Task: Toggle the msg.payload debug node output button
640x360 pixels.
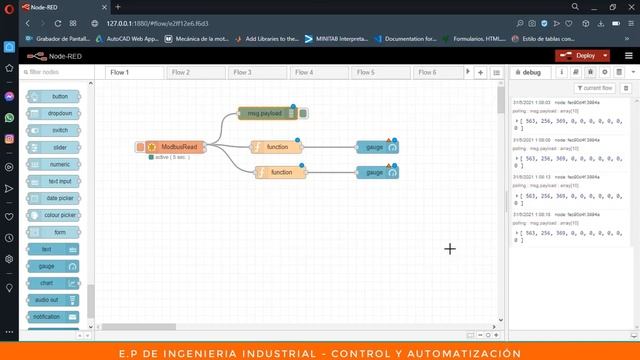Action: tap(303, 113)
